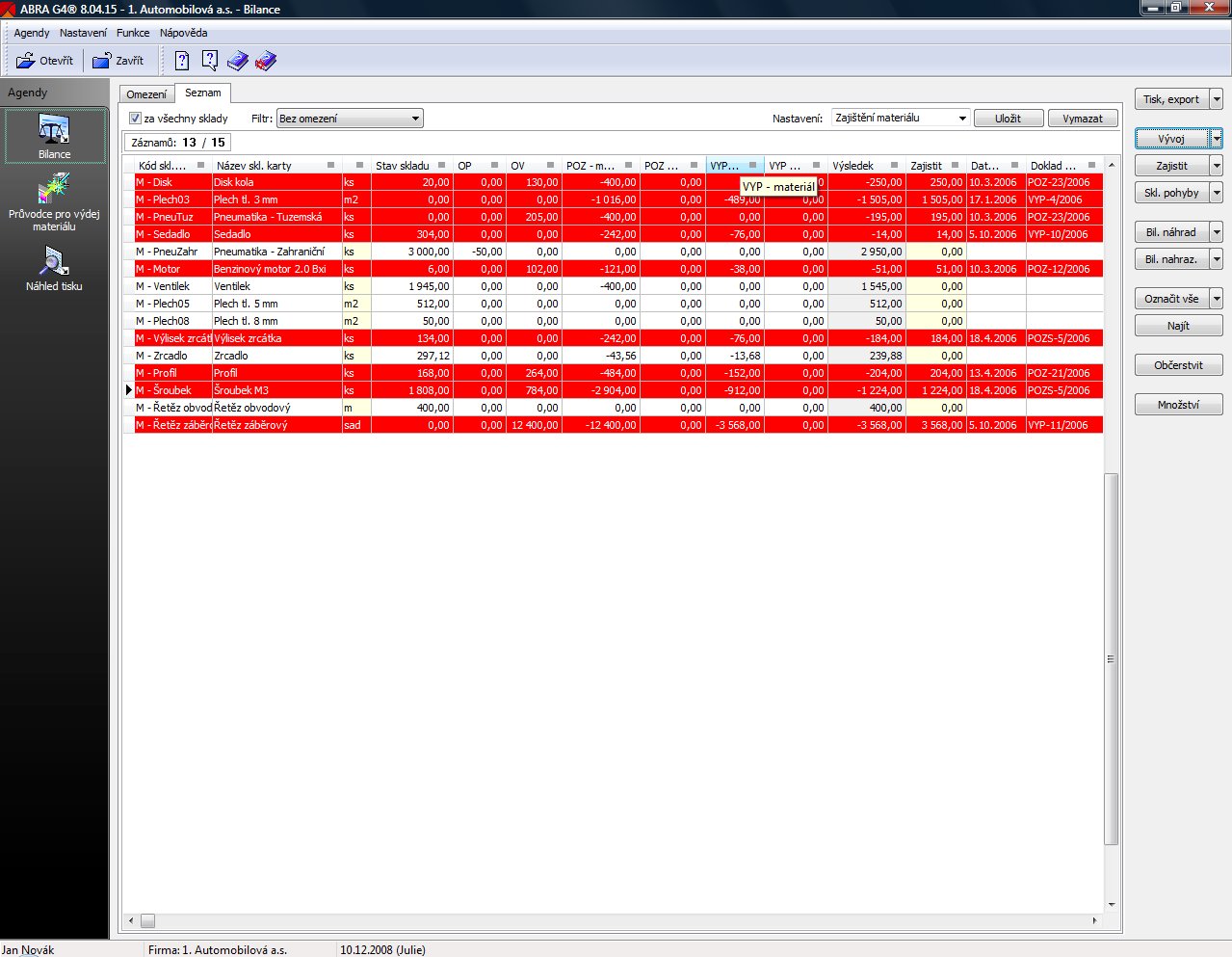Toggle the 'za všechny sklady' checkbox
The image size is (1232, 957).
(x=135, y=119)
